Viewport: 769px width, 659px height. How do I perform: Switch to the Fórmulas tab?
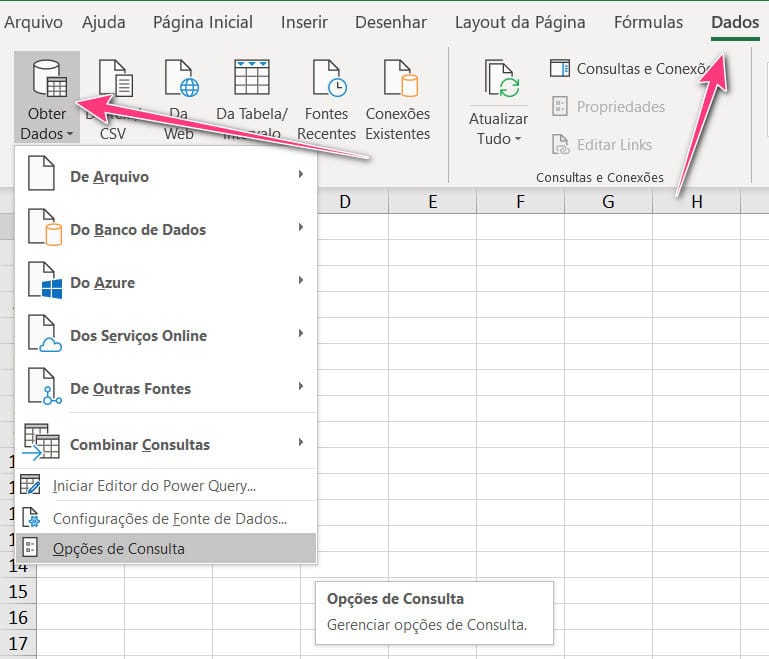(648, 23)
